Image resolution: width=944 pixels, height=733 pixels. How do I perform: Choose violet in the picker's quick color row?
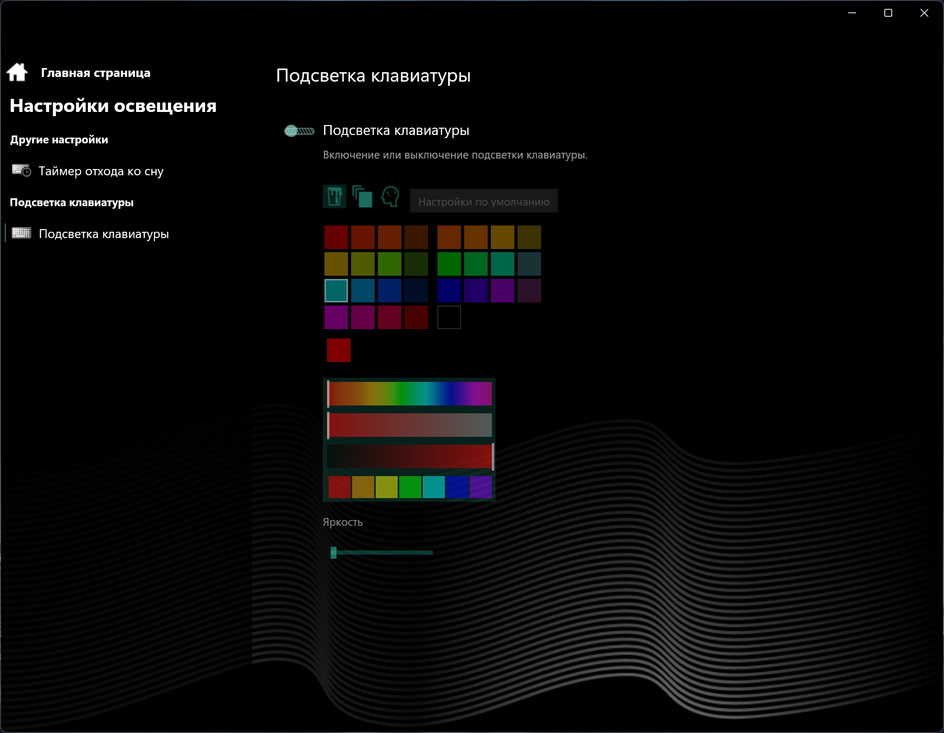tap(480, 487)
